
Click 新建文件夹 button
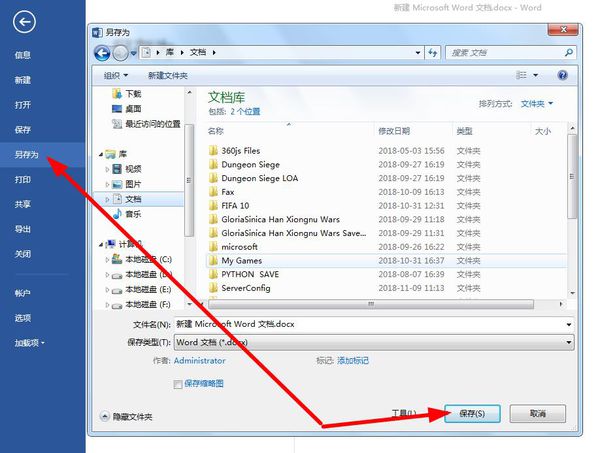tap(168, 75)
